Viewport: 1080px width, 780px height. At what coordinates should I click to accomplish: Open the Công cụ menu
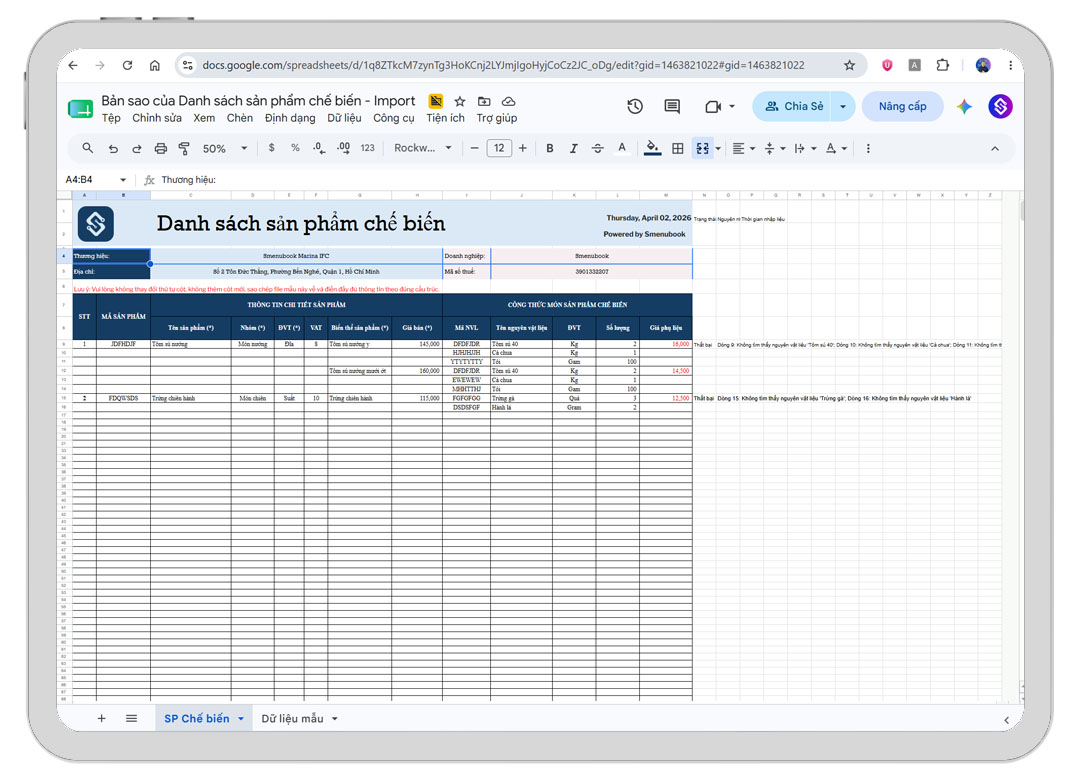click(x=394, y=119)
